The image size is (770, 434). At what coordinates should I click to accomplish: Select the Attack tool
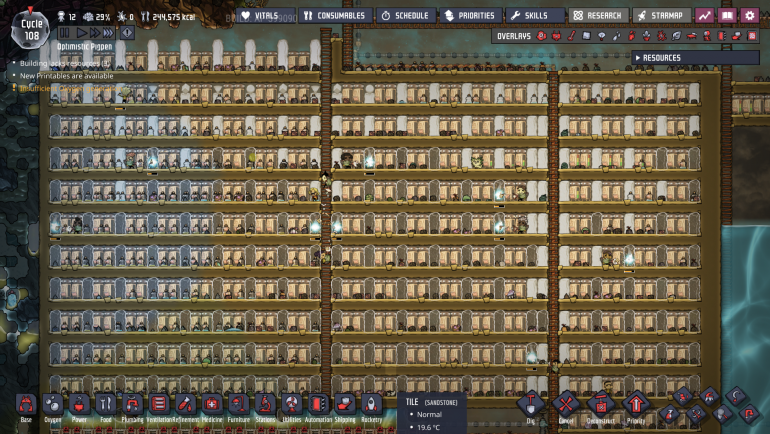tap(696, 414)
